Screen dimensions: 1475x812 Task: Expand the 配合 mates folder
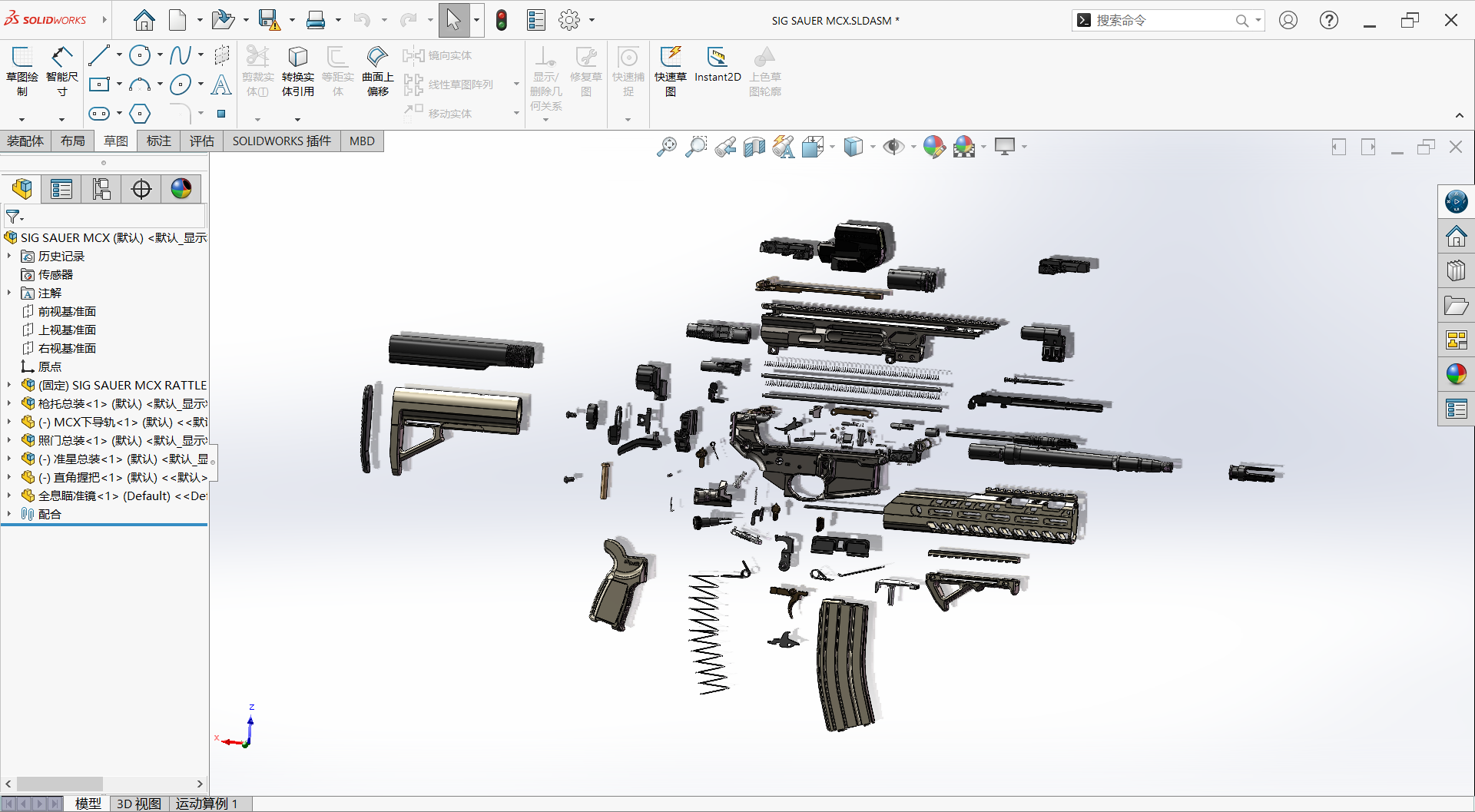[9, 514]
